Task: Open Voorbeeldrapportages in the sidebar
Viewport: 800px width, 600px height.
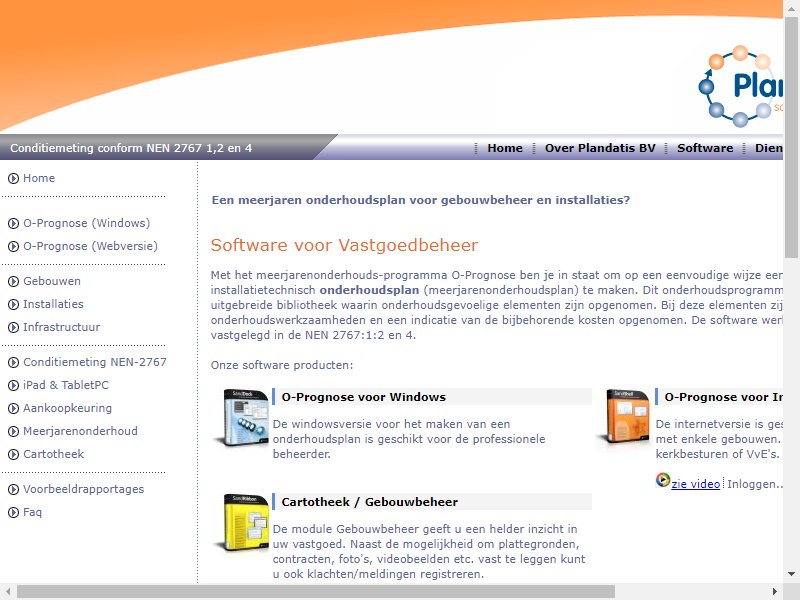Action: pos(84,489)
